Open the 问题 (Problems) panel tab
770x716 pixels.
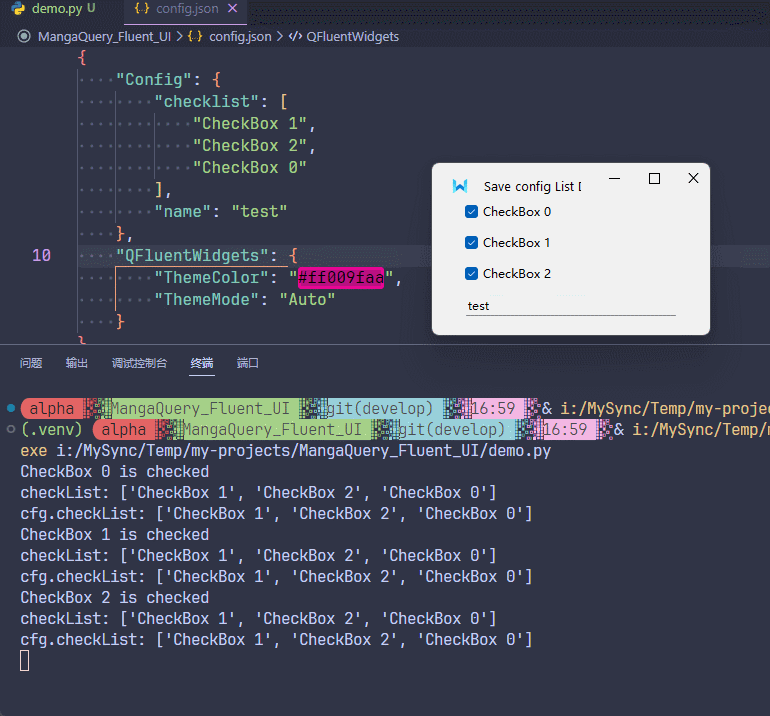31,363
